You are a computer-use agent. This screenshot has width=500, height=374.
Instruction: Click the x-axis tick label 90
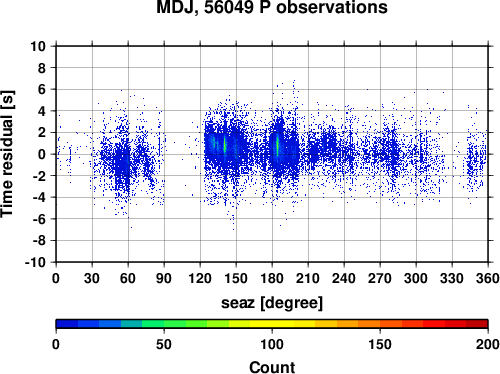(x=164, y=278)
